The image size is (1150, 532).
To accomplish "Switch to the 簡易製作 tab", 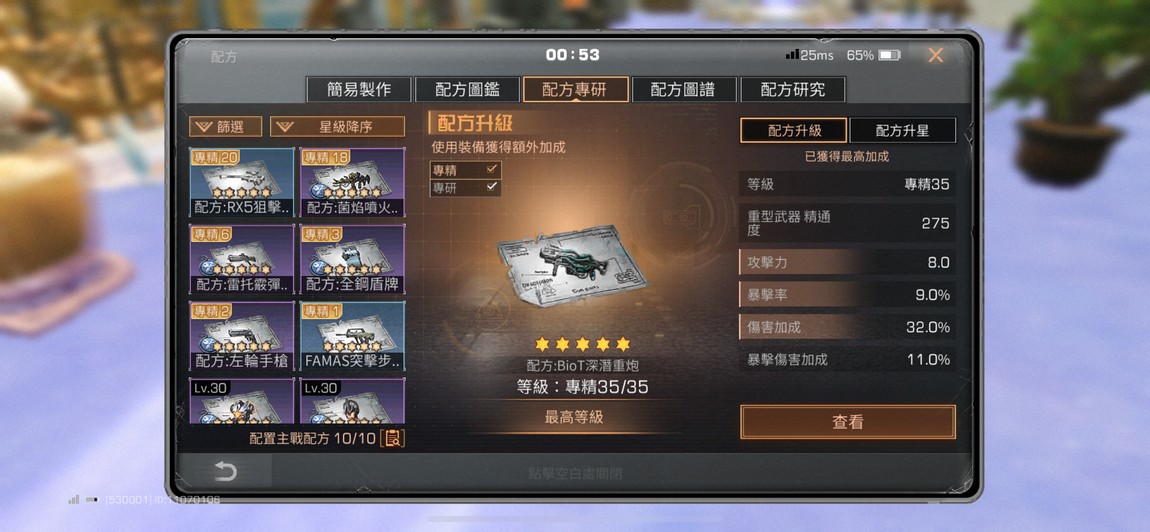I will 359,90.
